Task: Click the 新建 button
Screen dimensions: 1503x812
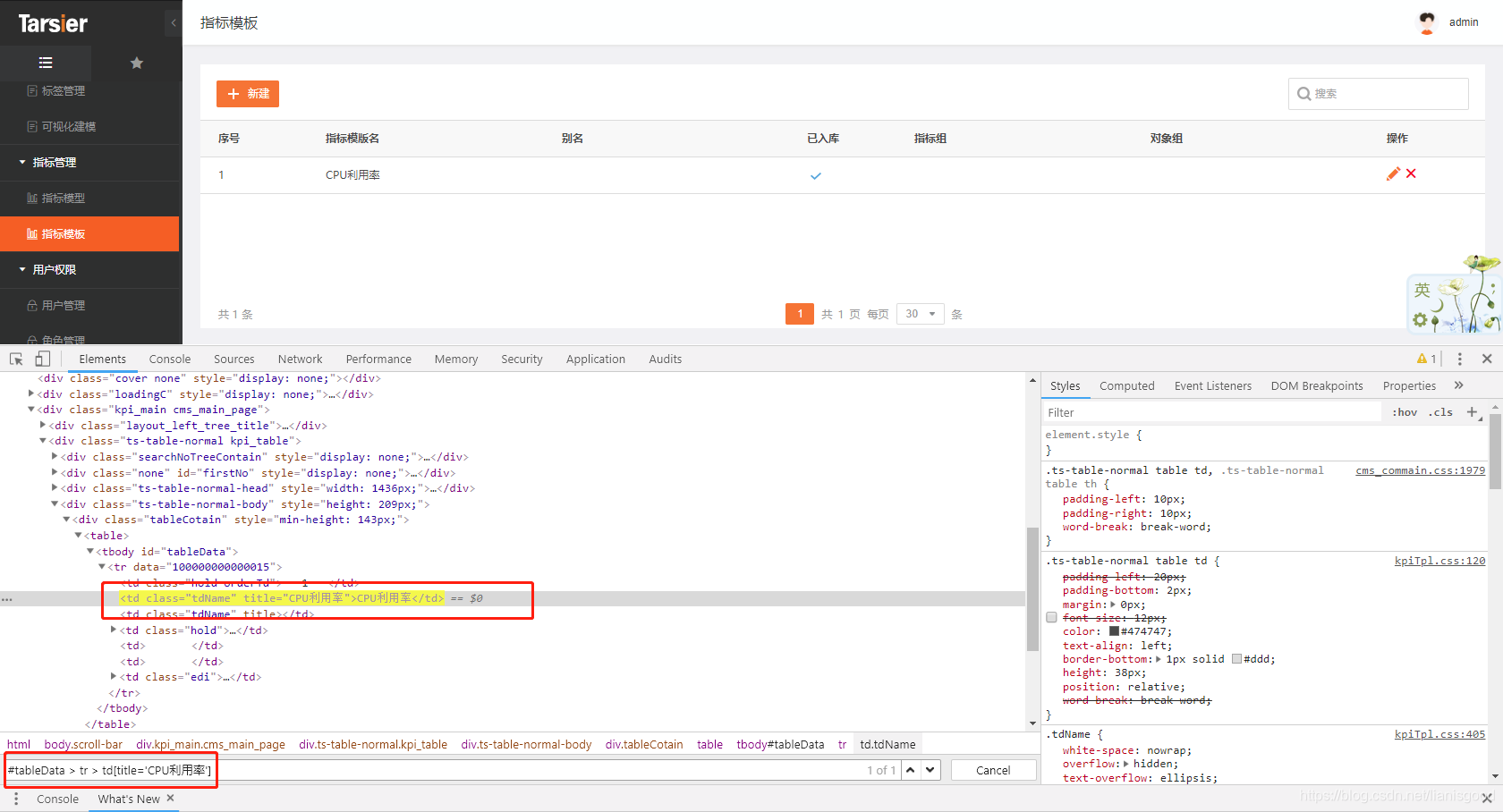Action: click(248, 94)
